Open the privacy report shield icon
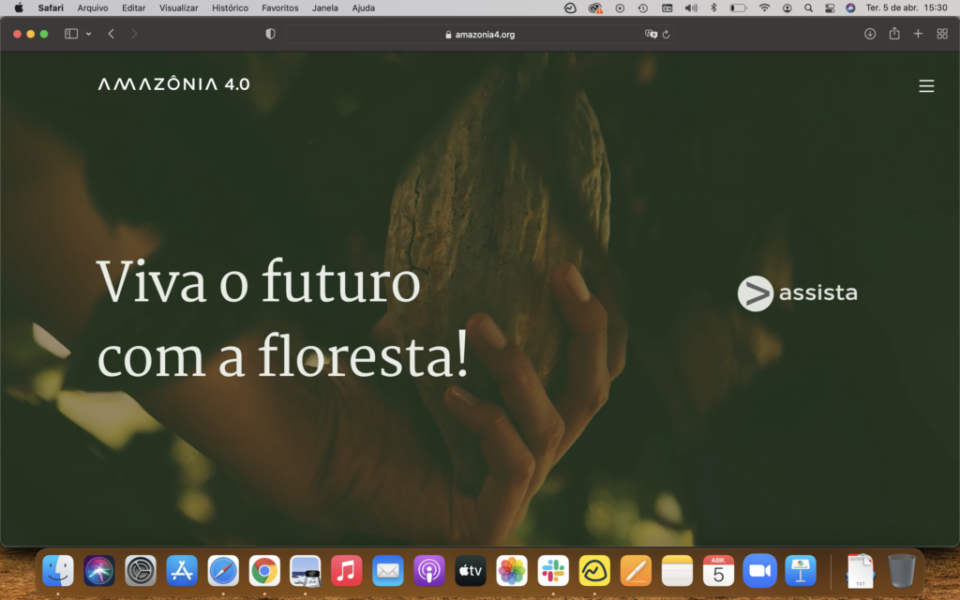Screen dimensions: 960x600 [x=270, y=34]
